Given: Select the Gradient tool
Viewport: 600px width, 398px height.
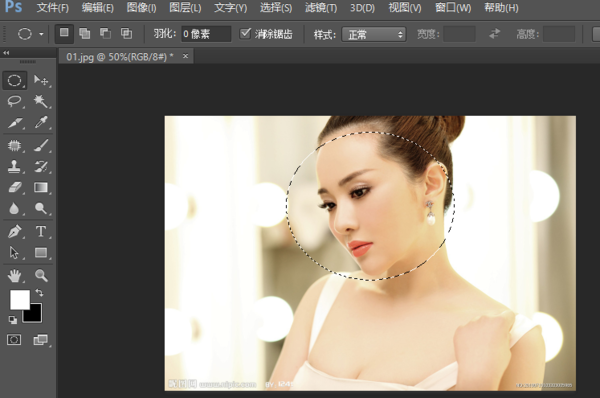Looking at the screenshot, I should click(x=41, y=188).
